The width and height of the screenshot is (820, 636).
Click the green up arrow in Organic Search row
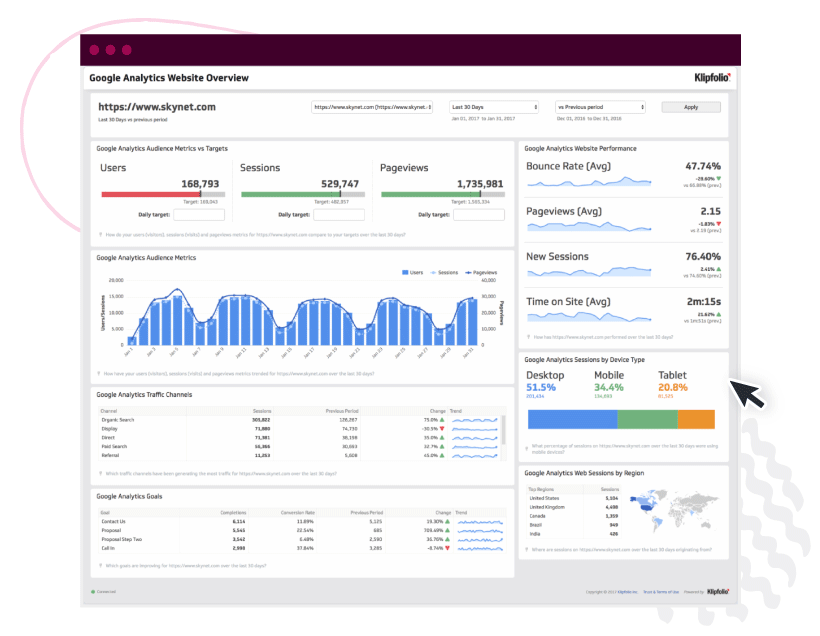tap(442, 420)
